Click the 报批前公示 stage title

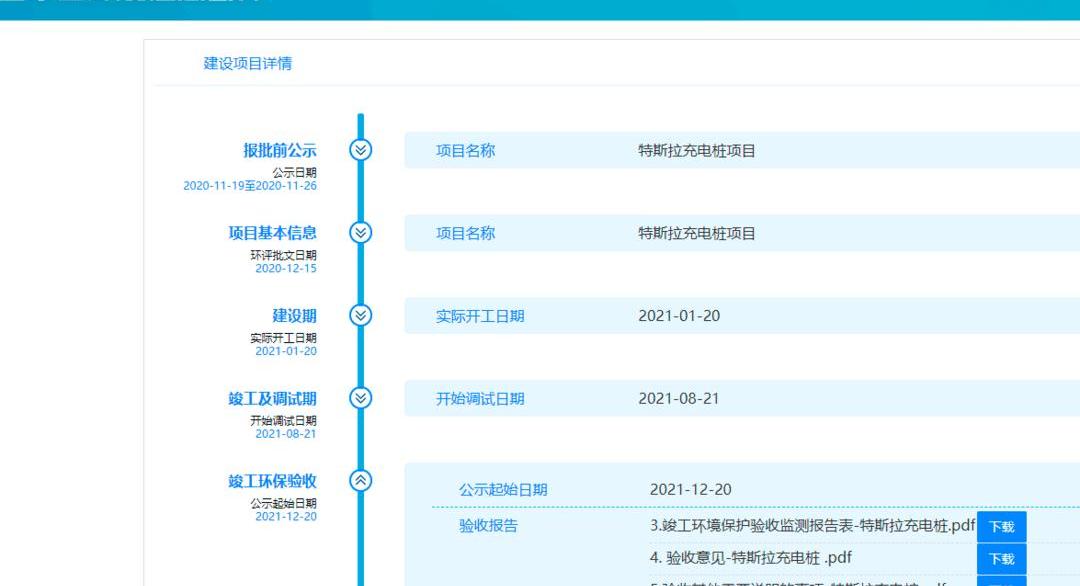click(280, 150)
